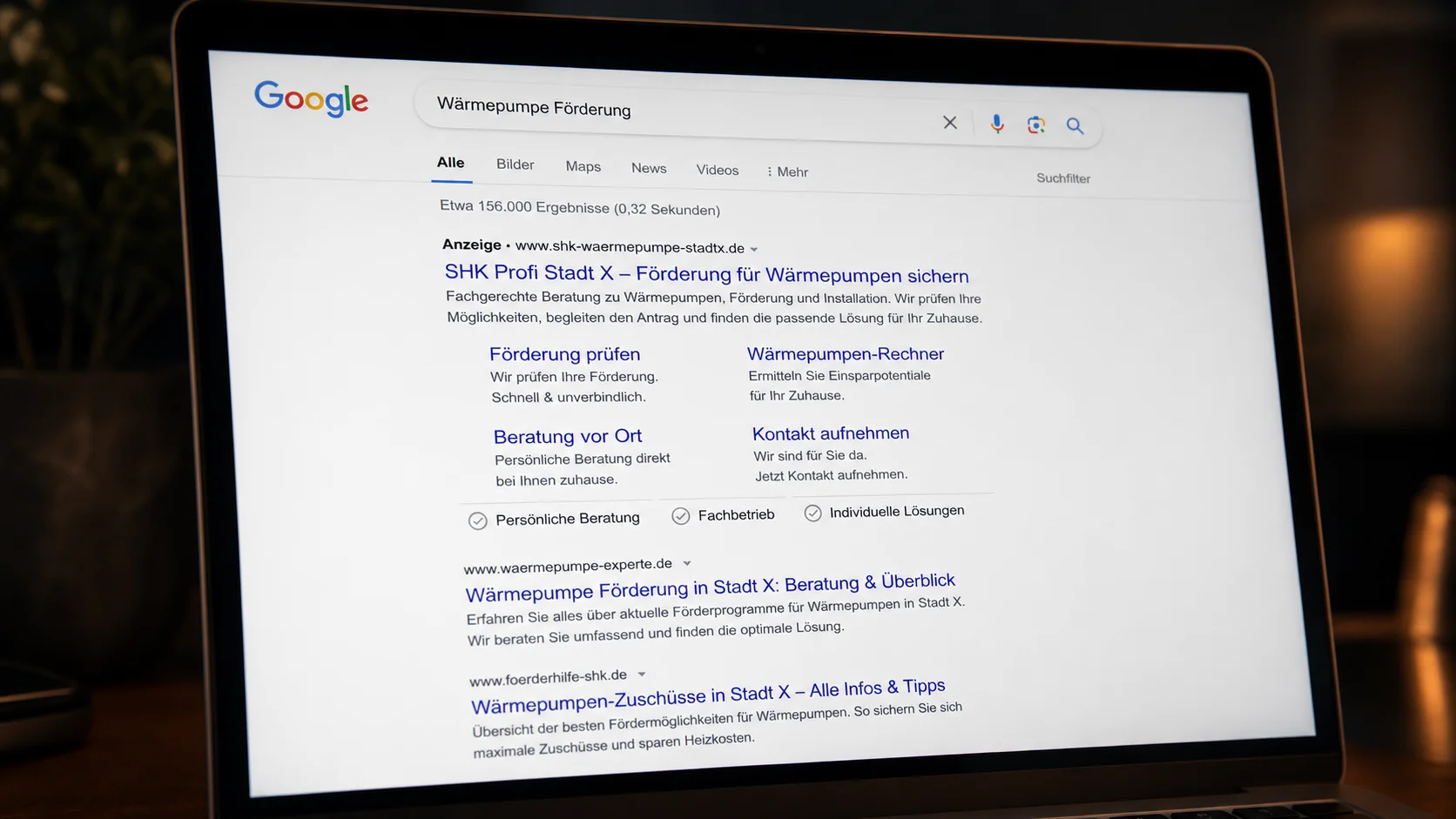Click the Google logo
1456x819 pixels.
(311, 99)
